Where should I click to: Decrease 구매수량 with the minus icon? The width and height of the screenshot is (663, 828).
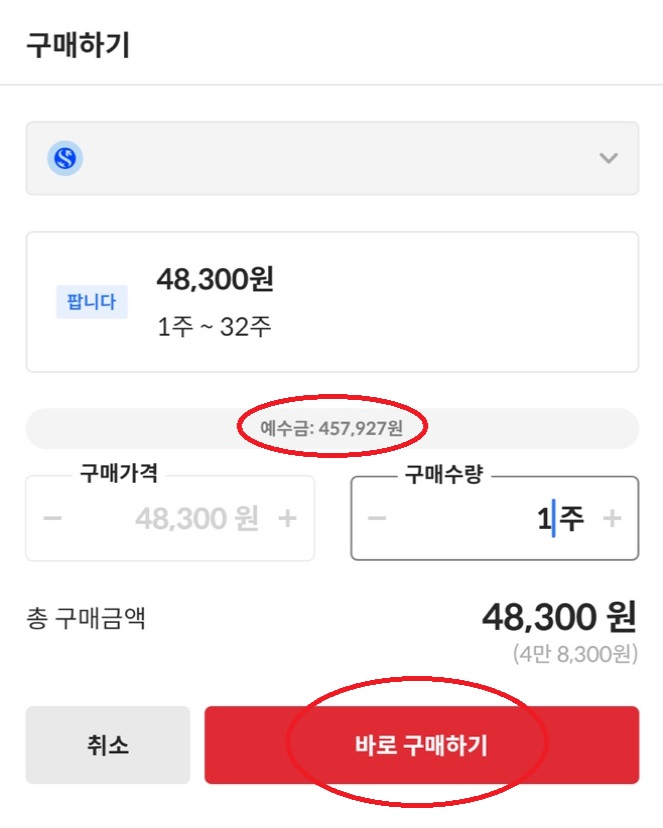coord(377,518)
